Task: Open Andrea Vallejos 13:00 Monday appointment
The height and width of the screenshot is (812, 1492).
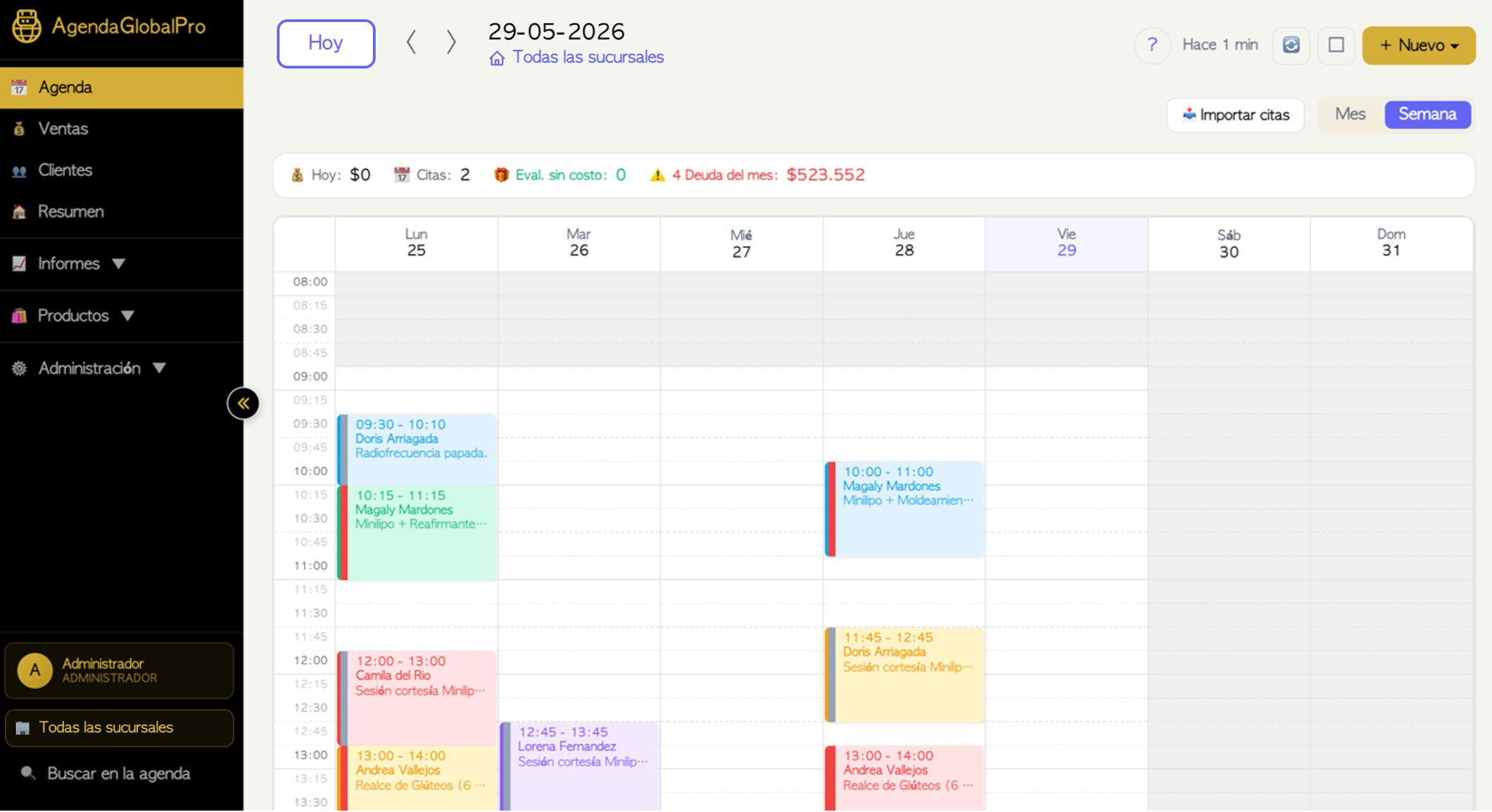Action: [x=417, y=778]
